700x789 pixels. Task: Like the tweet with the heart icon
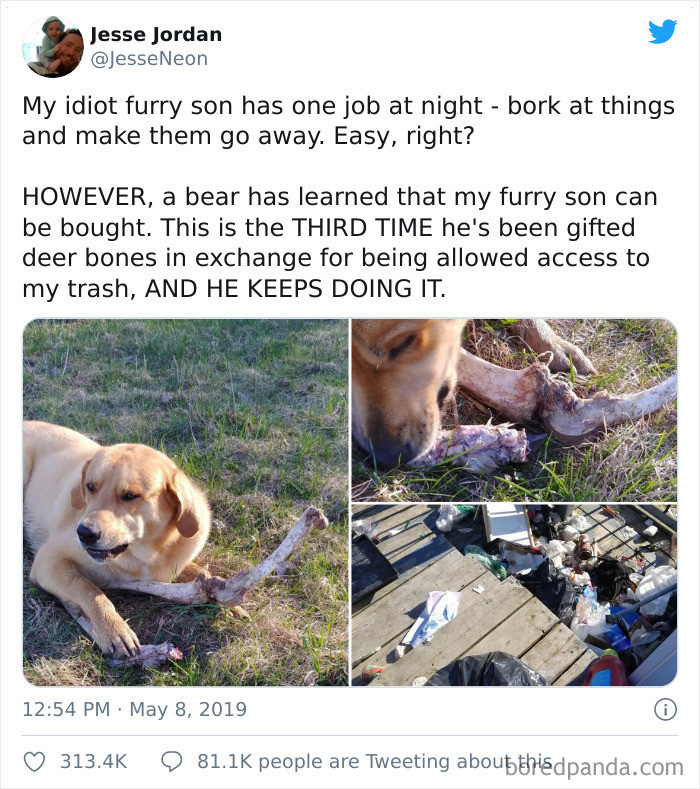(34, 761)
